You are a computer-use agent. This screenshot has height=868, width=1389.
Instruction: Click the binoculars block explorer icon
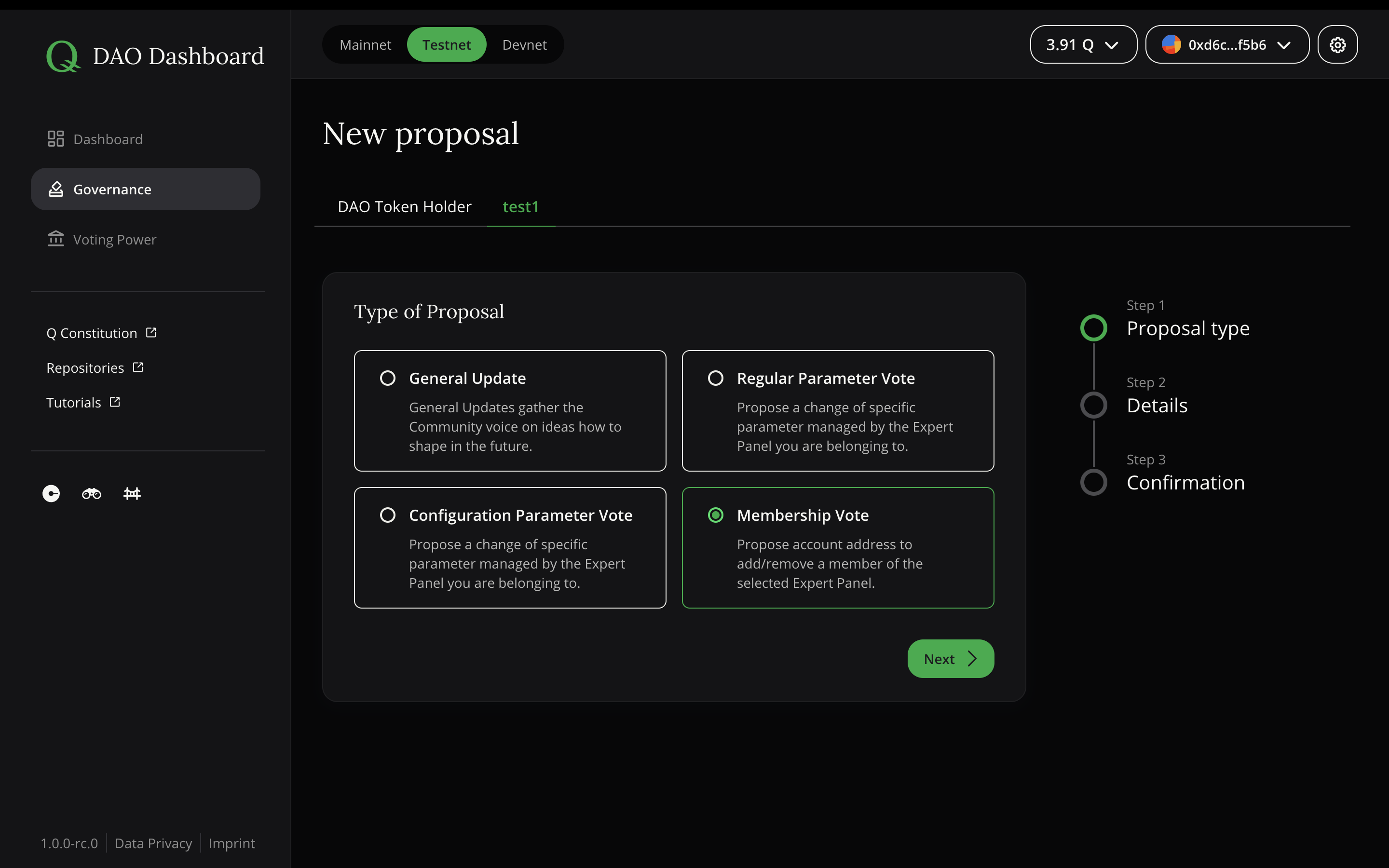pos(91,493)
